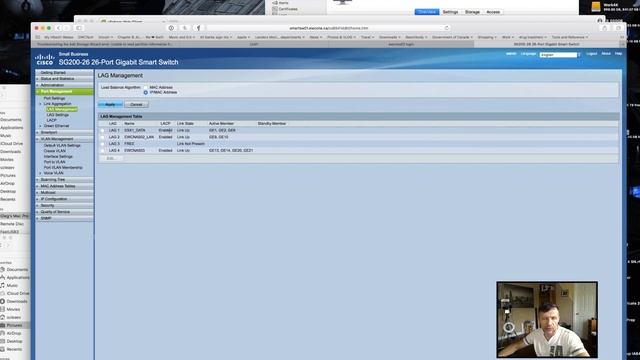This screenshot has height=360, width=640.
Task: Click the Safari address bar
Action: point(329,28)
